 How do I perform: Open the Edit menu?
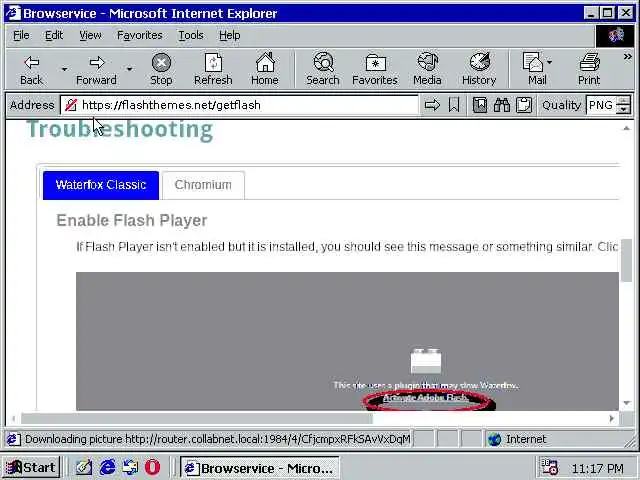pos(54,36)
